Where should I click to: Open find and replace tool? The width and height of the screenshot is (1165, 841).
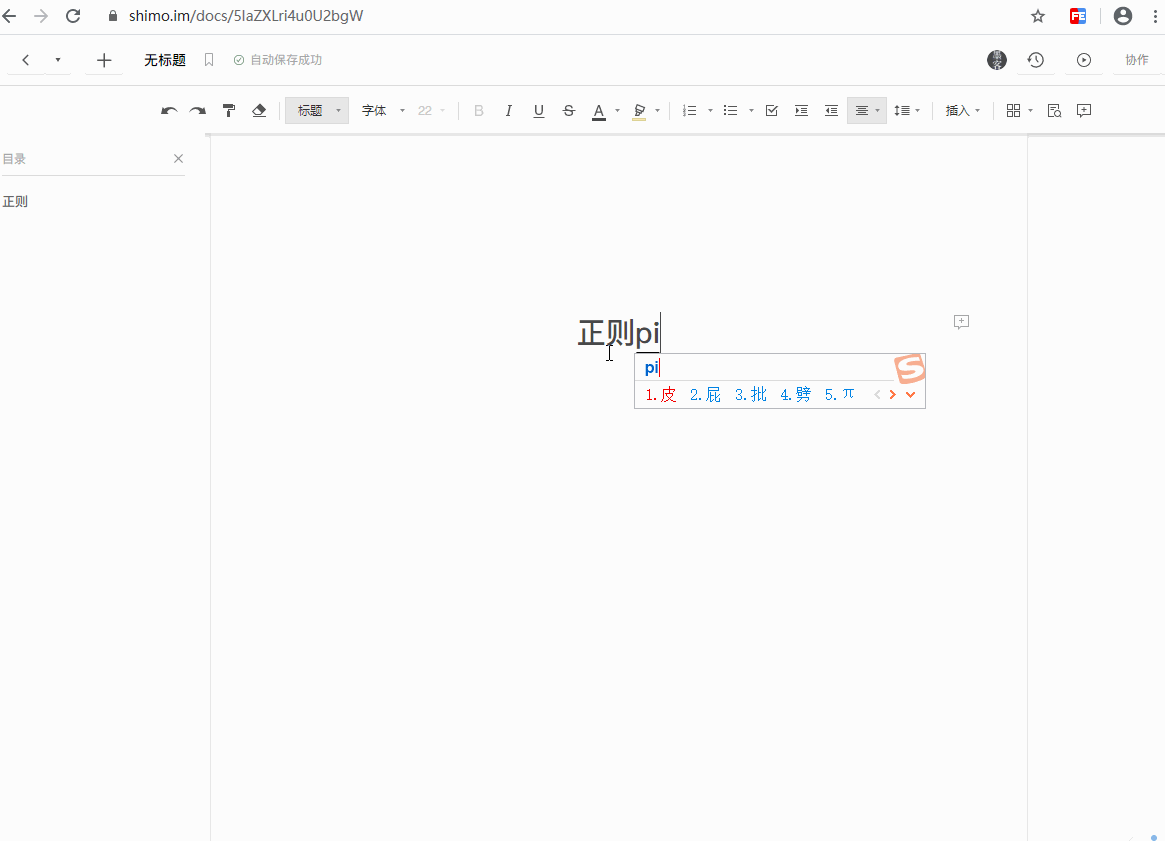coord(1054,111)
